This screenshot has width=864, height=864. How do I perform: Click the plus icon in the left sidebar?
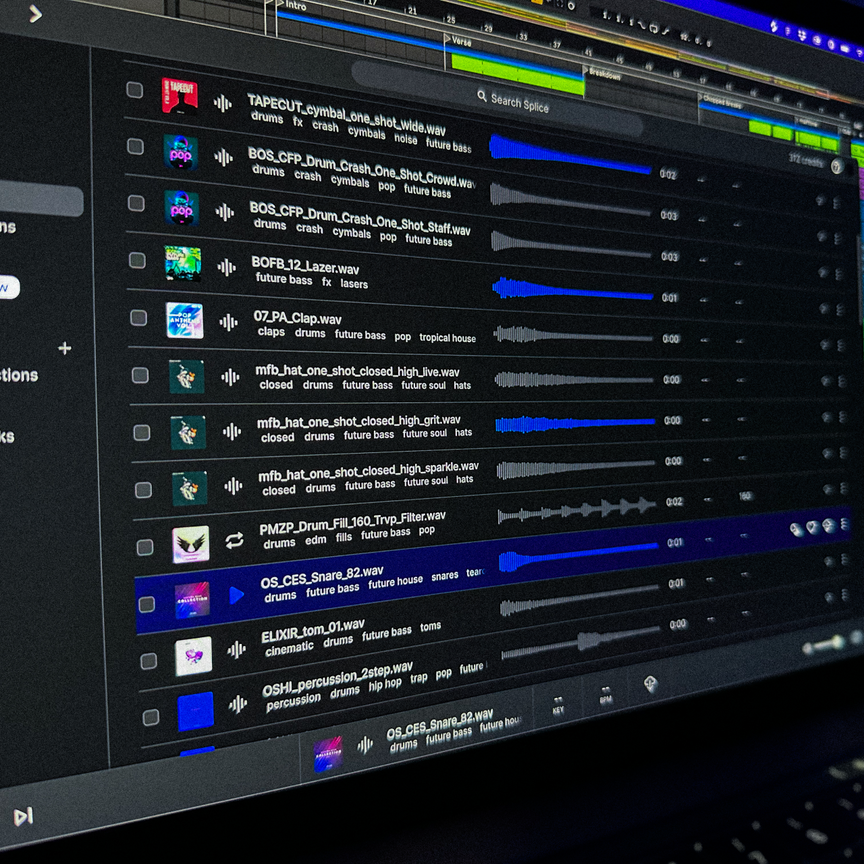pyautogui.click(x=63, y=348)
